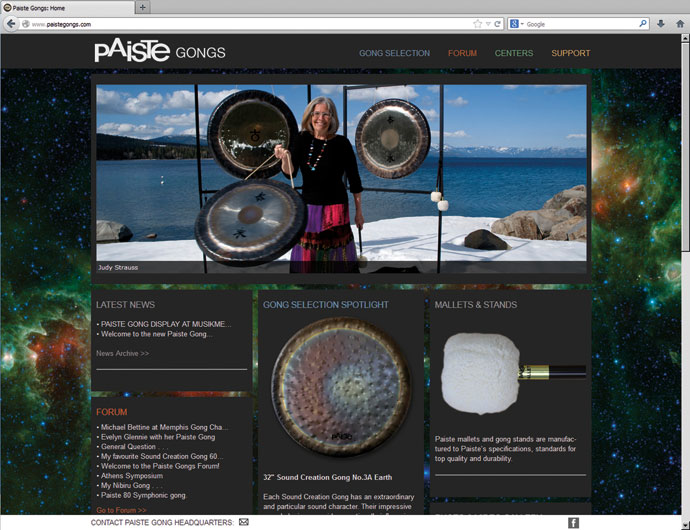This screenshot has height=530, width=690.
Task: Open a new browser tab
Action: point(143,7)
